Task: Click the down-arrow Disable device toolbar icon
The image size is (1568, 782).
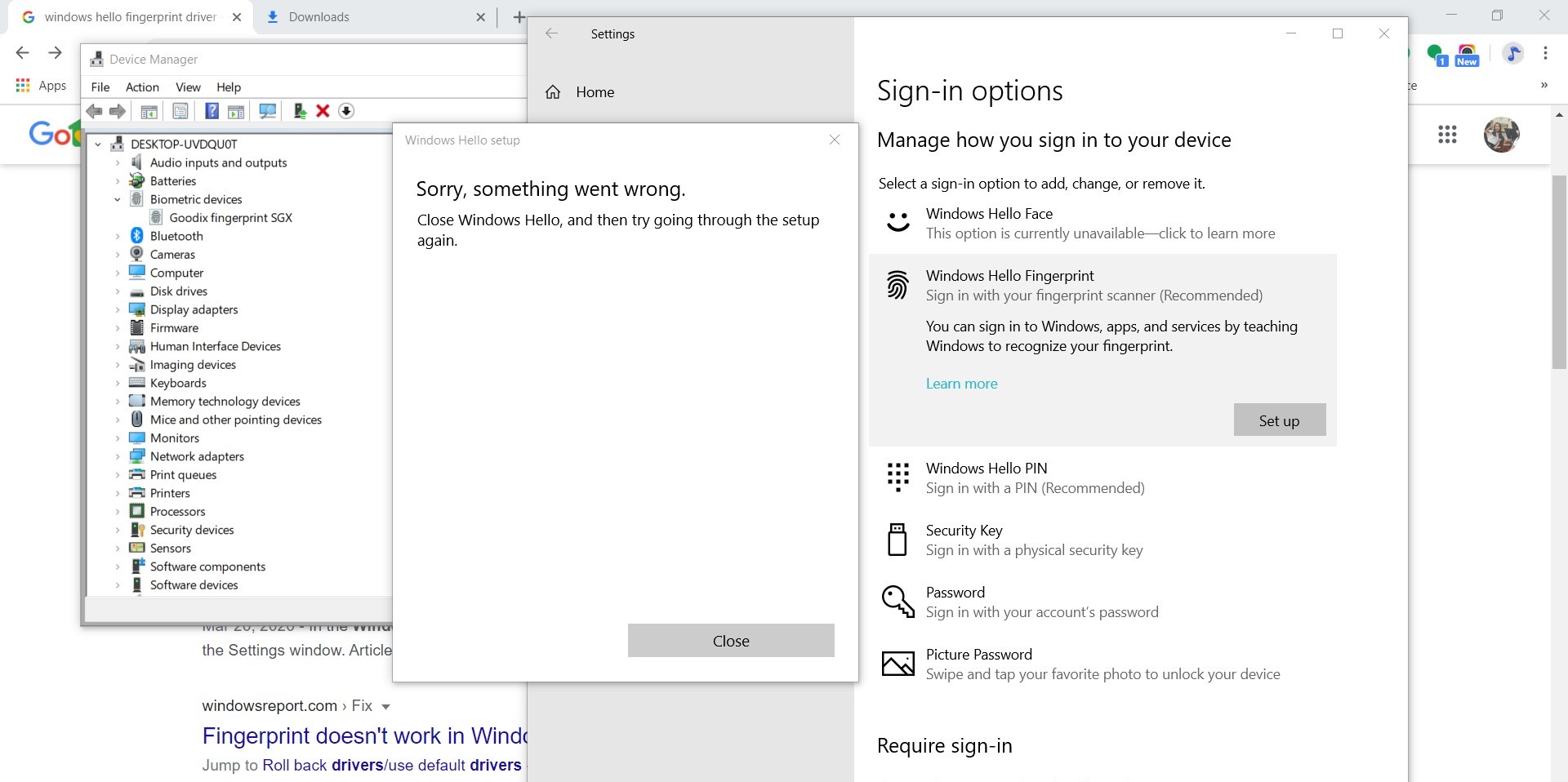Action: (x=346, y=111)
